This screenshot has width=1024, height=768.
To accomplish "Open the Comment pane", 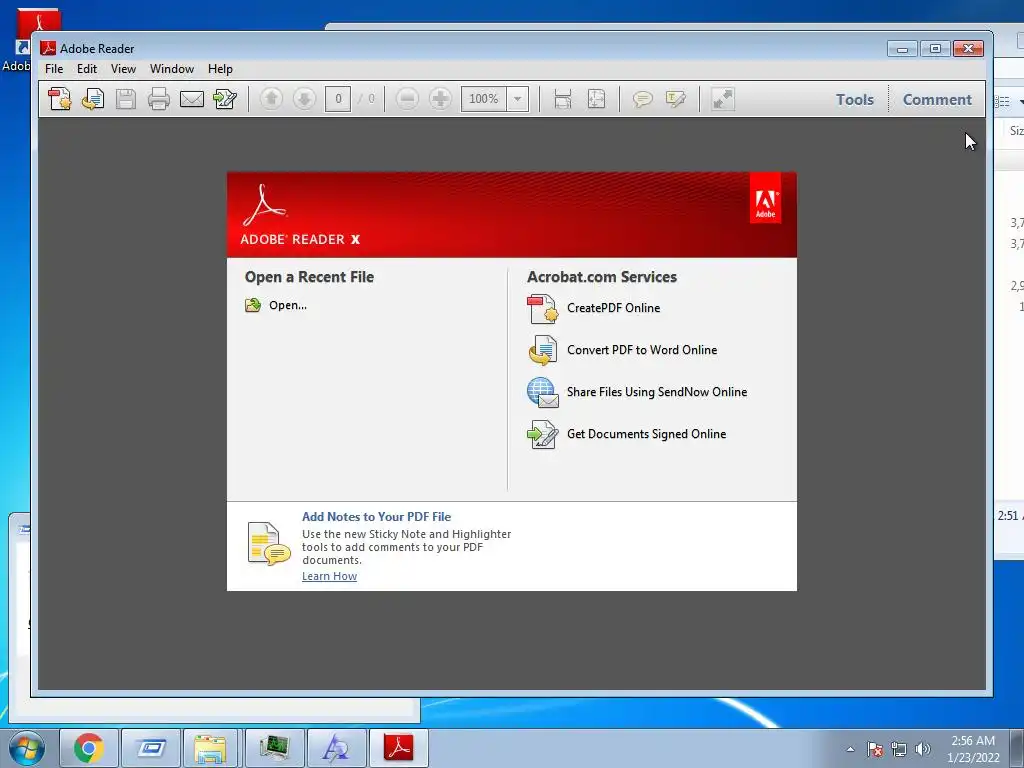I will pos(937,99).
